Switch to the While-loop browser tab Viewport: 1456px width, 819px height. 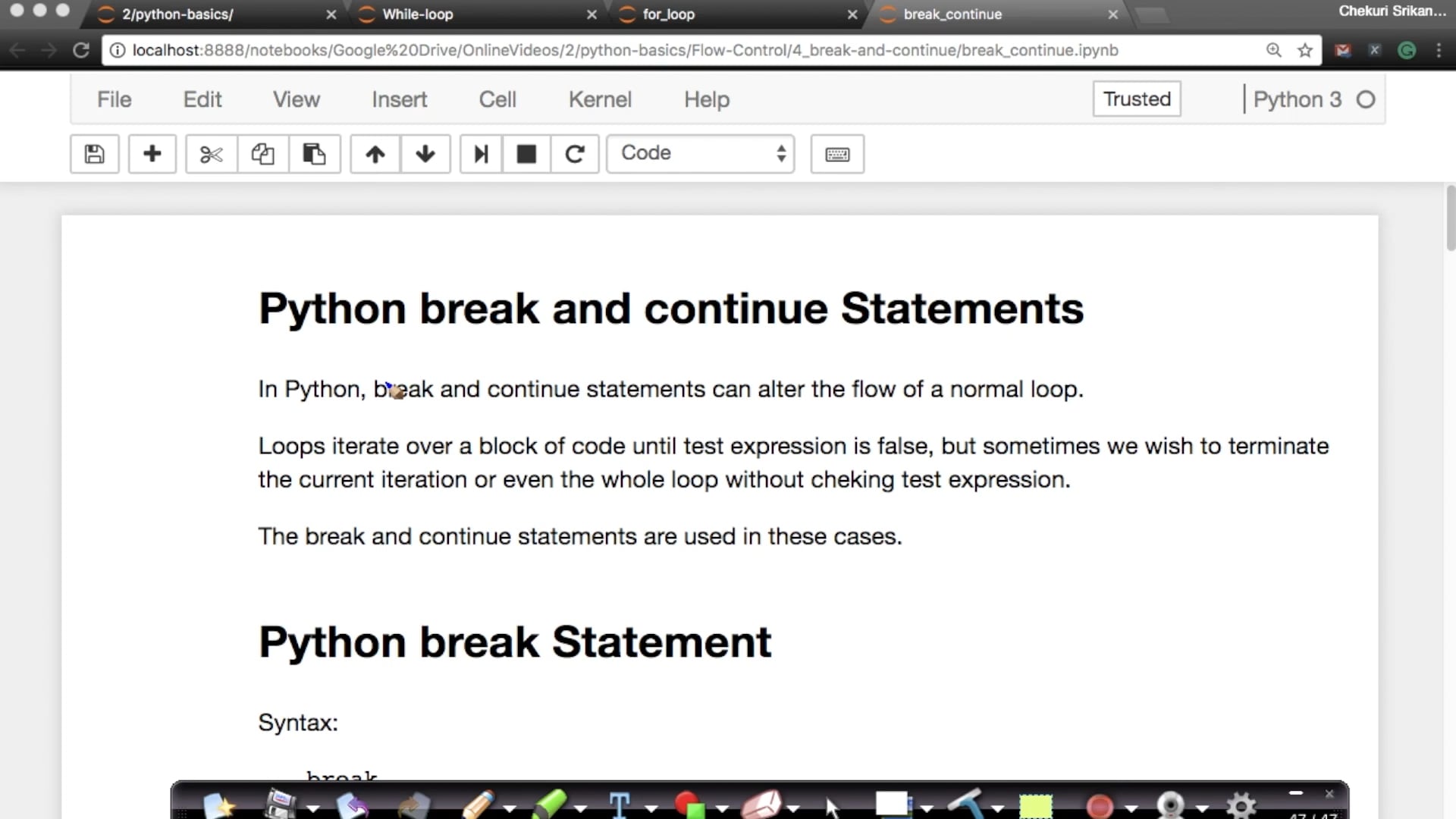418,14
